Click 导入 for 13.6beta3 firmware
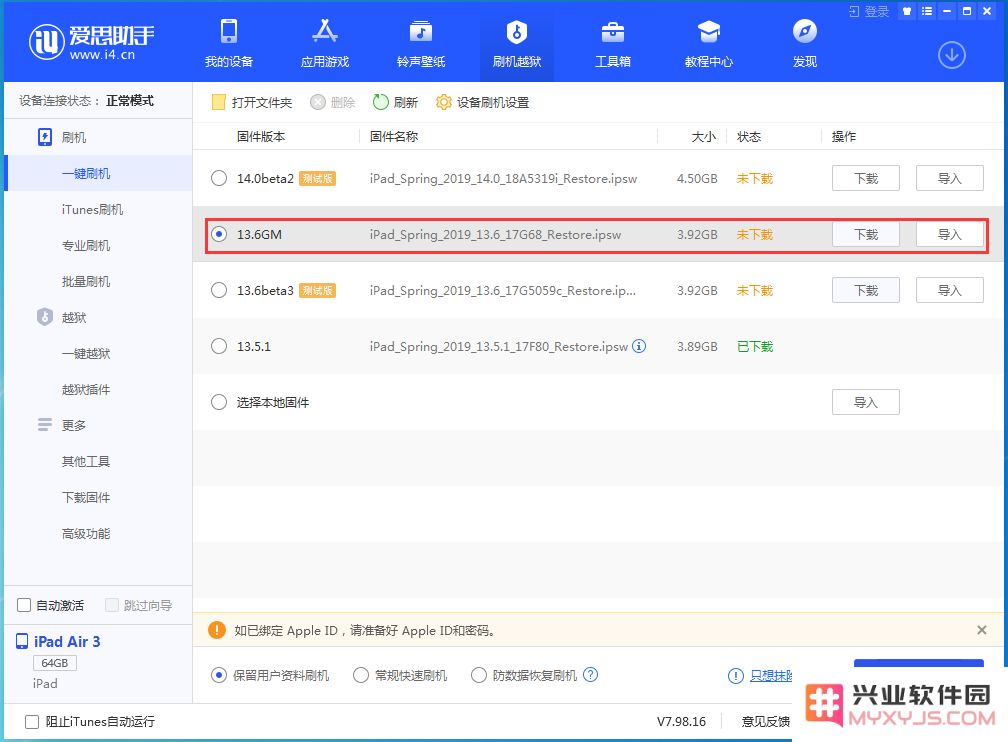 click(x=950, y=290)
